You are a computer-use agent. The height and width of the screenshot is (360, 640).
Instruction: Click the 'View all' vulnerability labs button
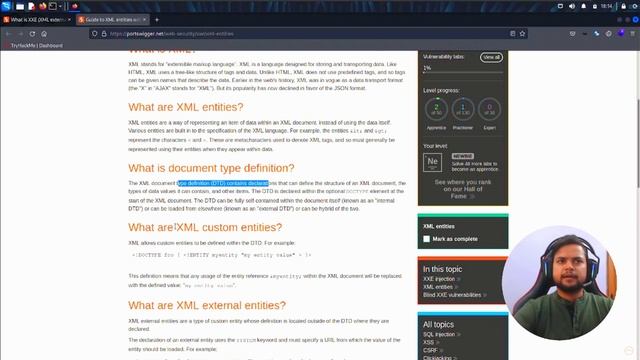(491, 57)
